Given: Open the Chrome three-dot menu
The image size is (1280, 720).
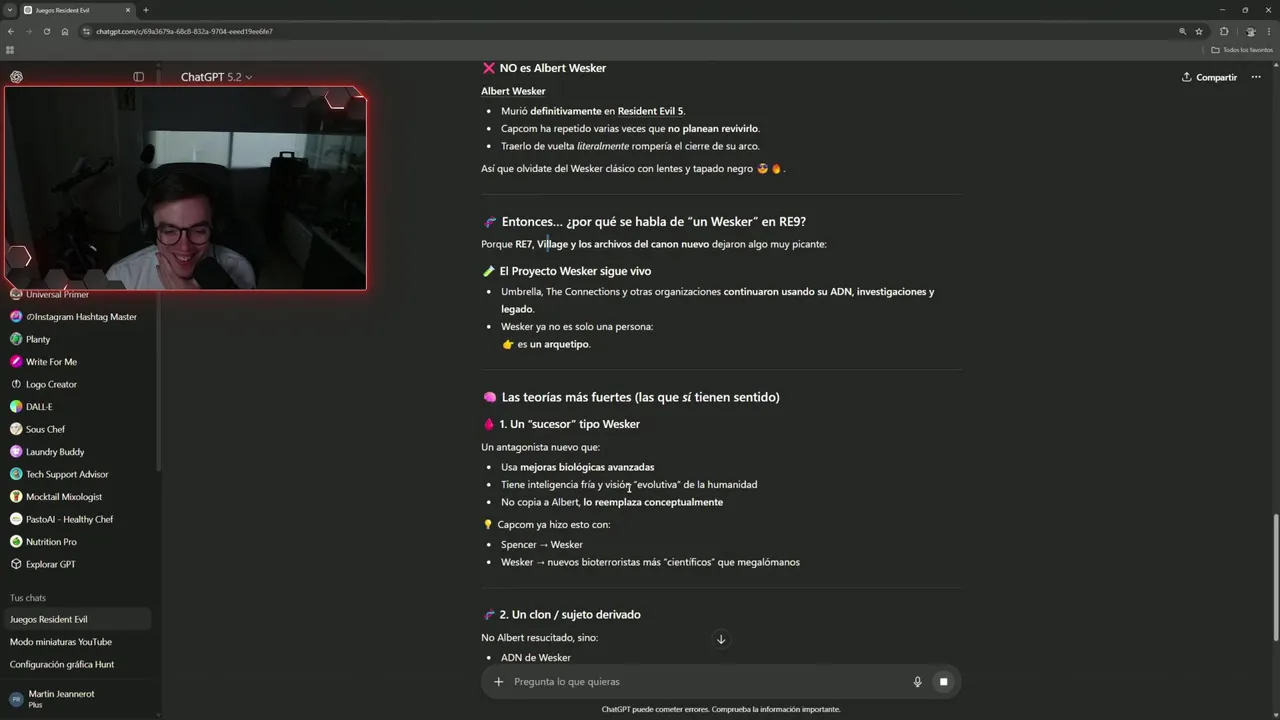Looking at the screenshot, I should 1268,31.
